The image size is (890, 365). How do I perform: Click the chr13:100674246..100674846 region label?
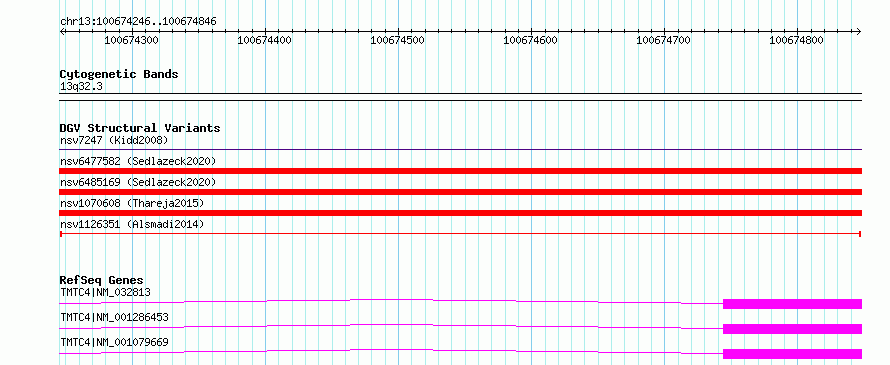138,22
